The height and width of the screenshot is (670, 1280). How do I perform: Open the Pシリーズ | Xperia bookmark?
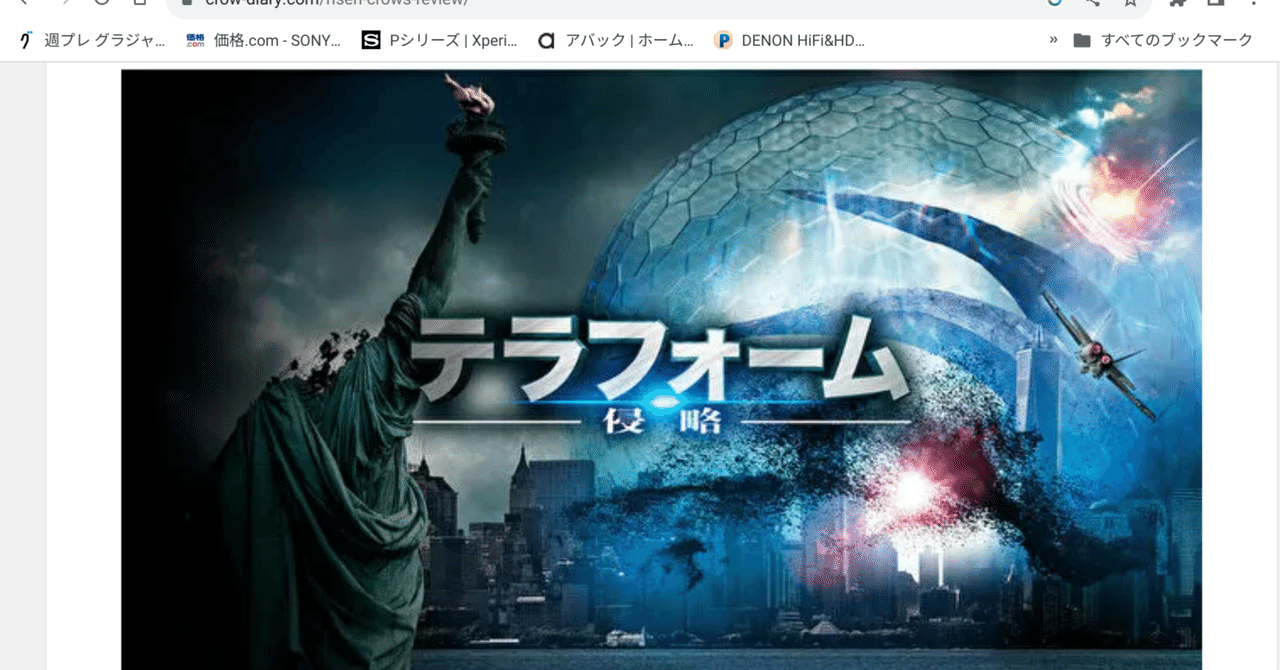(x=440, y=40)
